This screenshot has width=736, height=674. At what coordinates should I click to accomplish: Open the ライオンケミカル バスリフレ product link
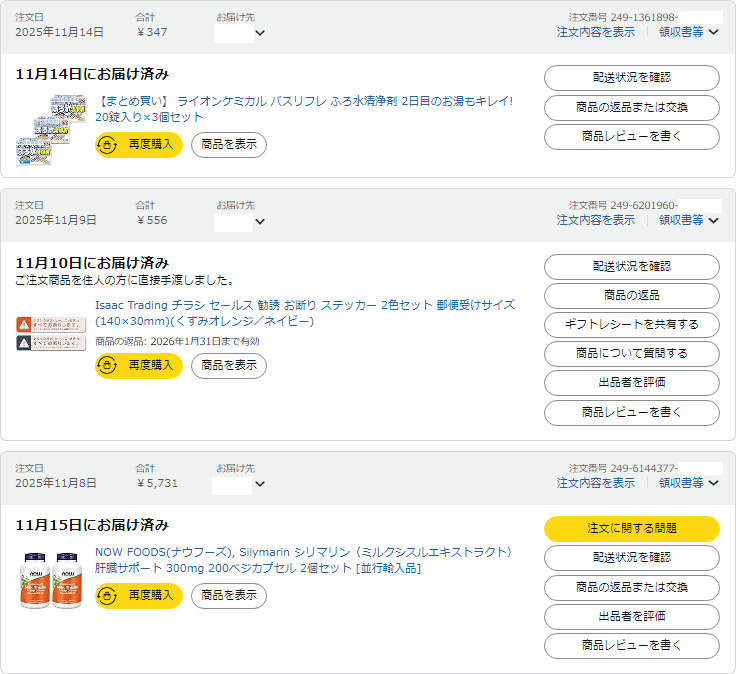[x=305, y=109]
